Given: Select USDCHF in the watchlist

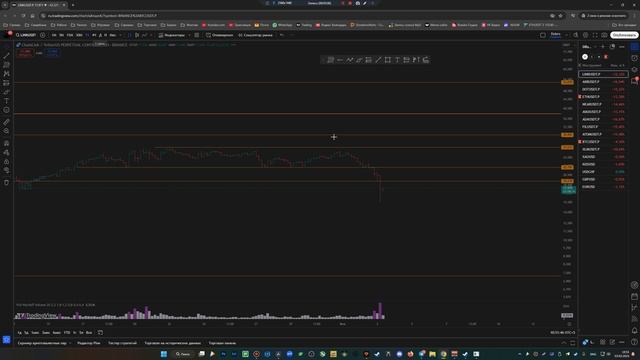Looking at the screenshot, I should pyautogui.click(x=603, y=172).
